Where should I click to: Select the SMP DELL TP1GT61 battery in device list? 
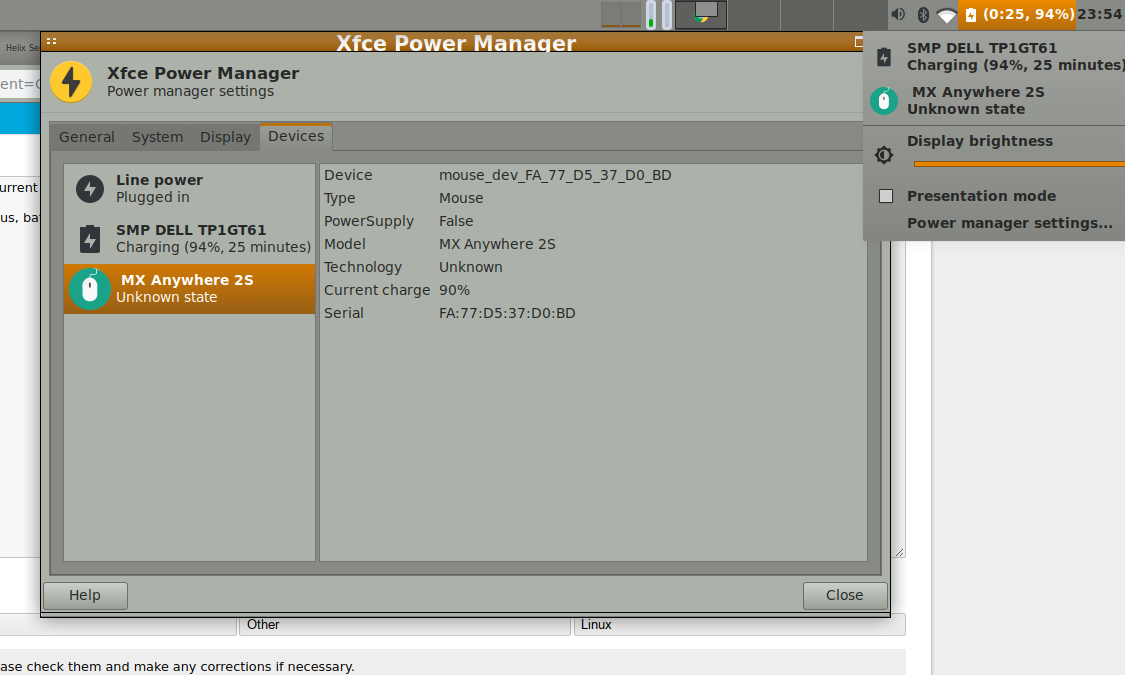pyautogui.click(x=190, y=239)
